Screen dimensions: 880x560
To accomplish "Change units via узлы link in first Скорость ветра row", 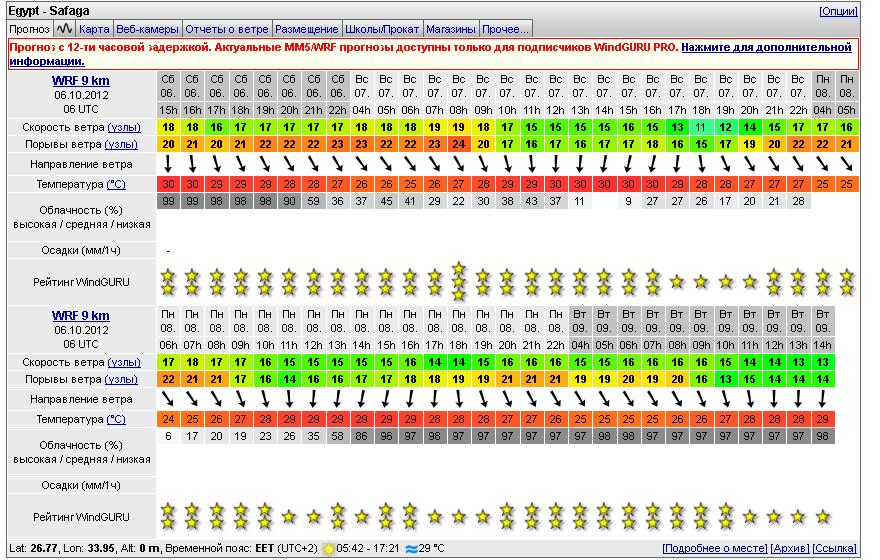I will (124, 127).
